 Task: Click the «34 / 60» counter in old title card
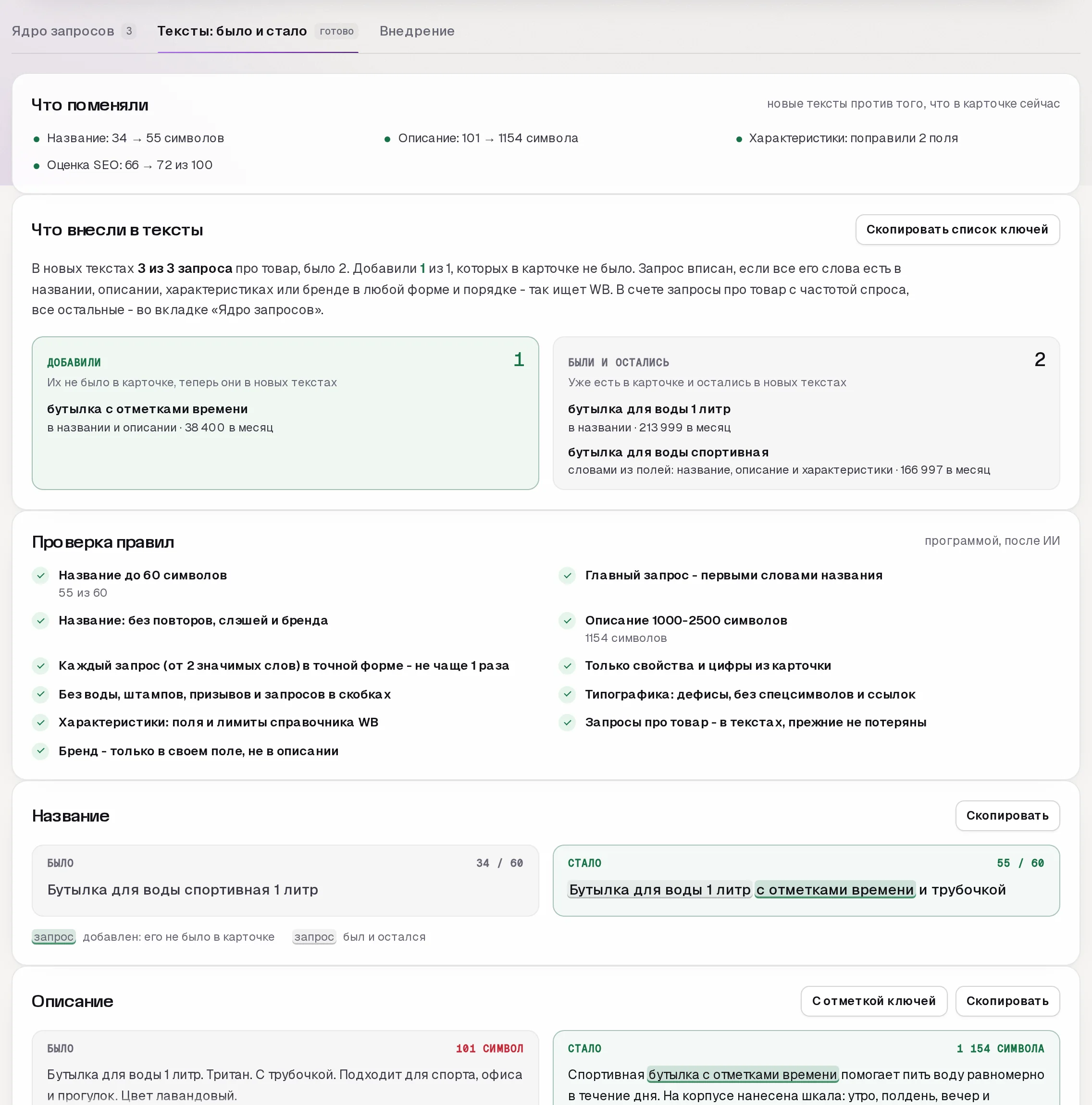click(x=500, y=863)
